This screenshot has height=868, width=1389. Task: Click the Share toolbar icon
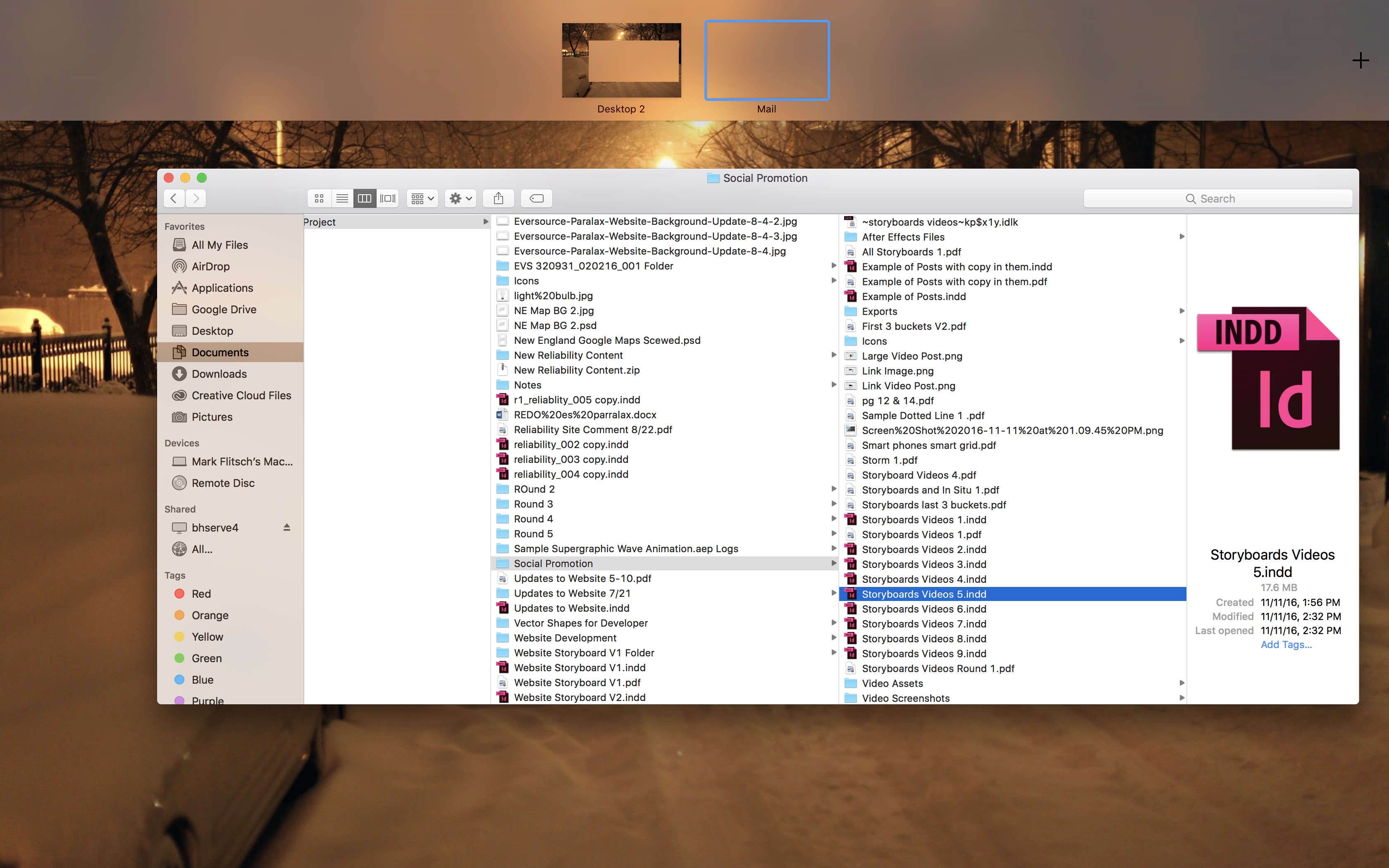[x=498, y=198]
